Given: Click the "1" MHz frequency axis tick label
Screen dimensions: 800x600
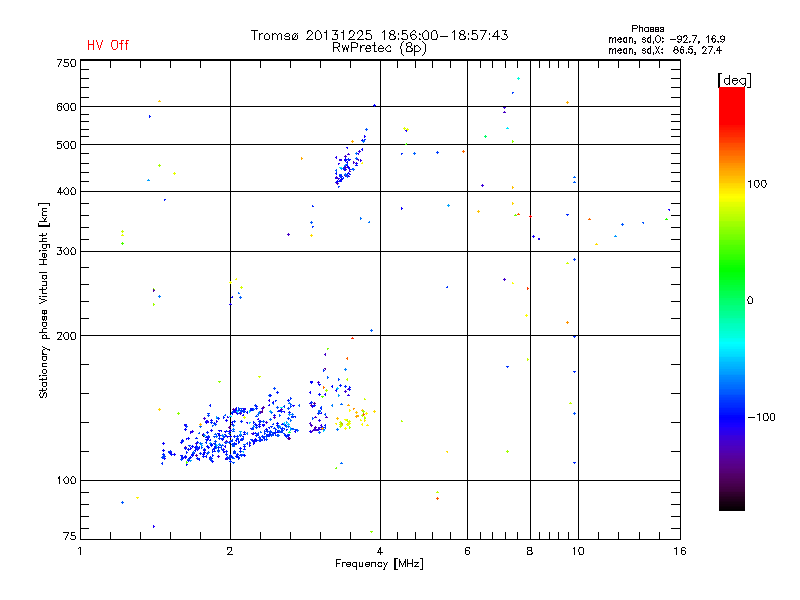Looking at the screenshot, I should point(80,551).
